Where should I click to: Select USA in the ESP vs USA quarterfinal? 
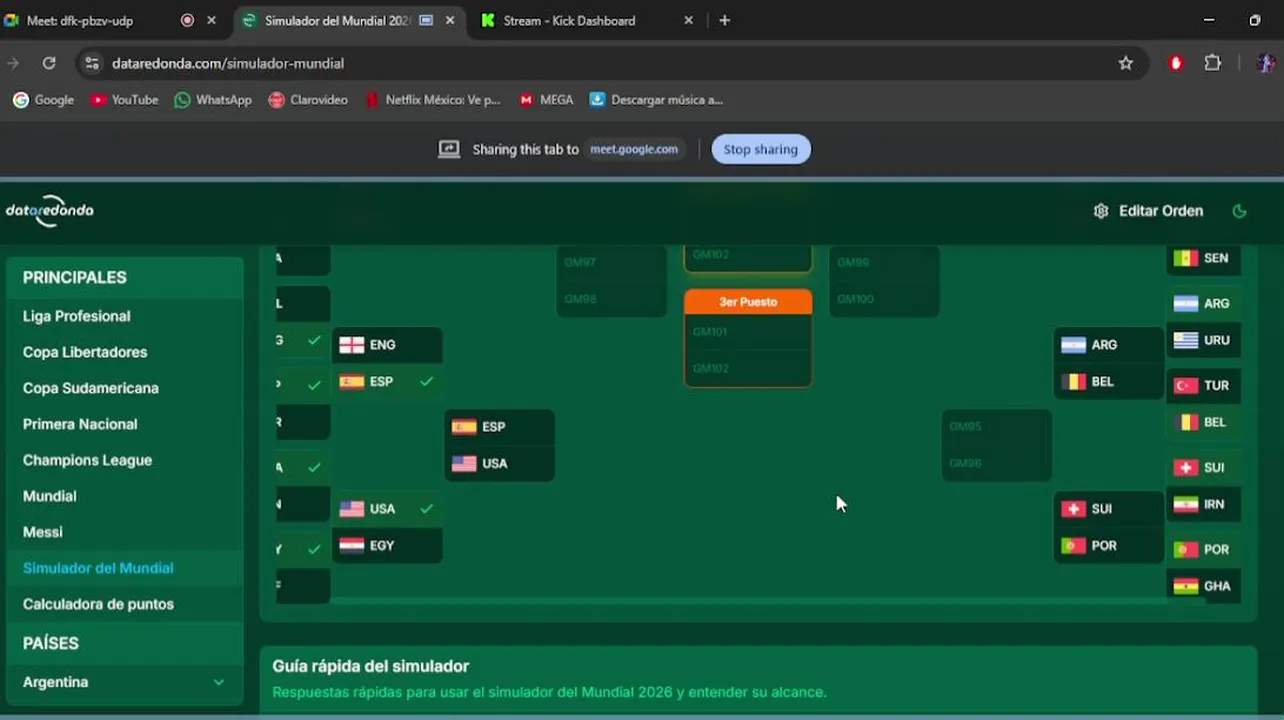pos(499,464)
